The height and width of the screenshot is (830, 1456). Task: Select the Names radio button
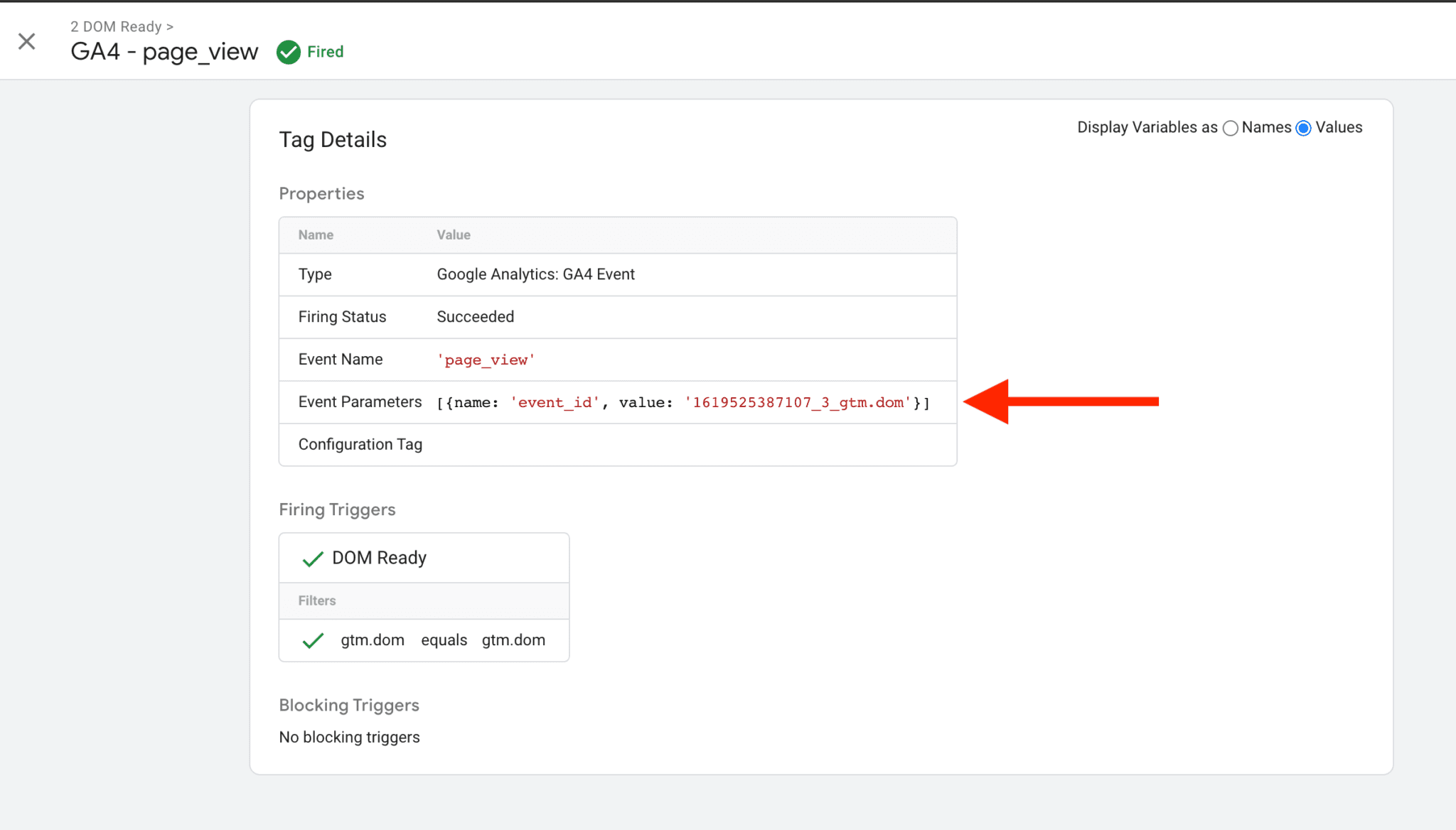click(x=1230, y=128)
